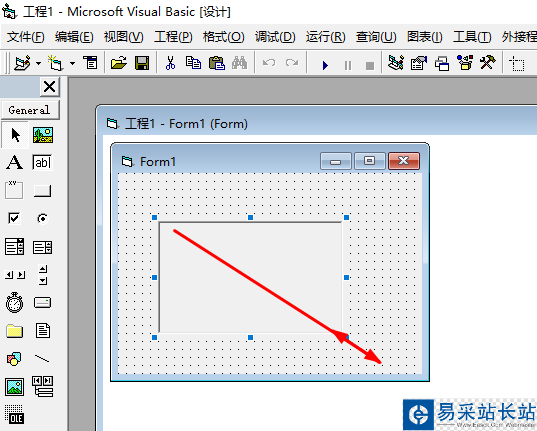Open Add Project dropdown arrow

[39, 63]
